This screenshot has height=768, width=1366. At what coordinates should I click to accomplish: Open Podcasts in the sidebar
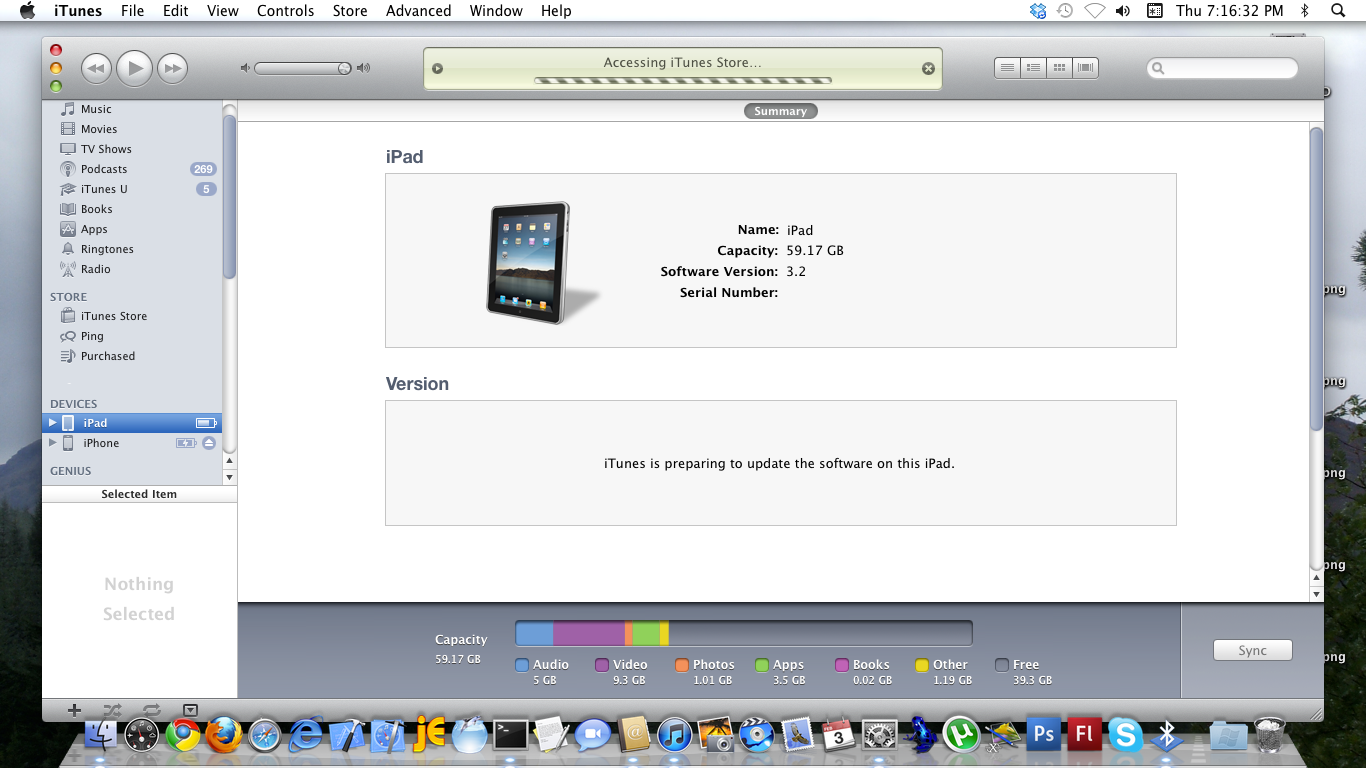[x=104, y=169]
